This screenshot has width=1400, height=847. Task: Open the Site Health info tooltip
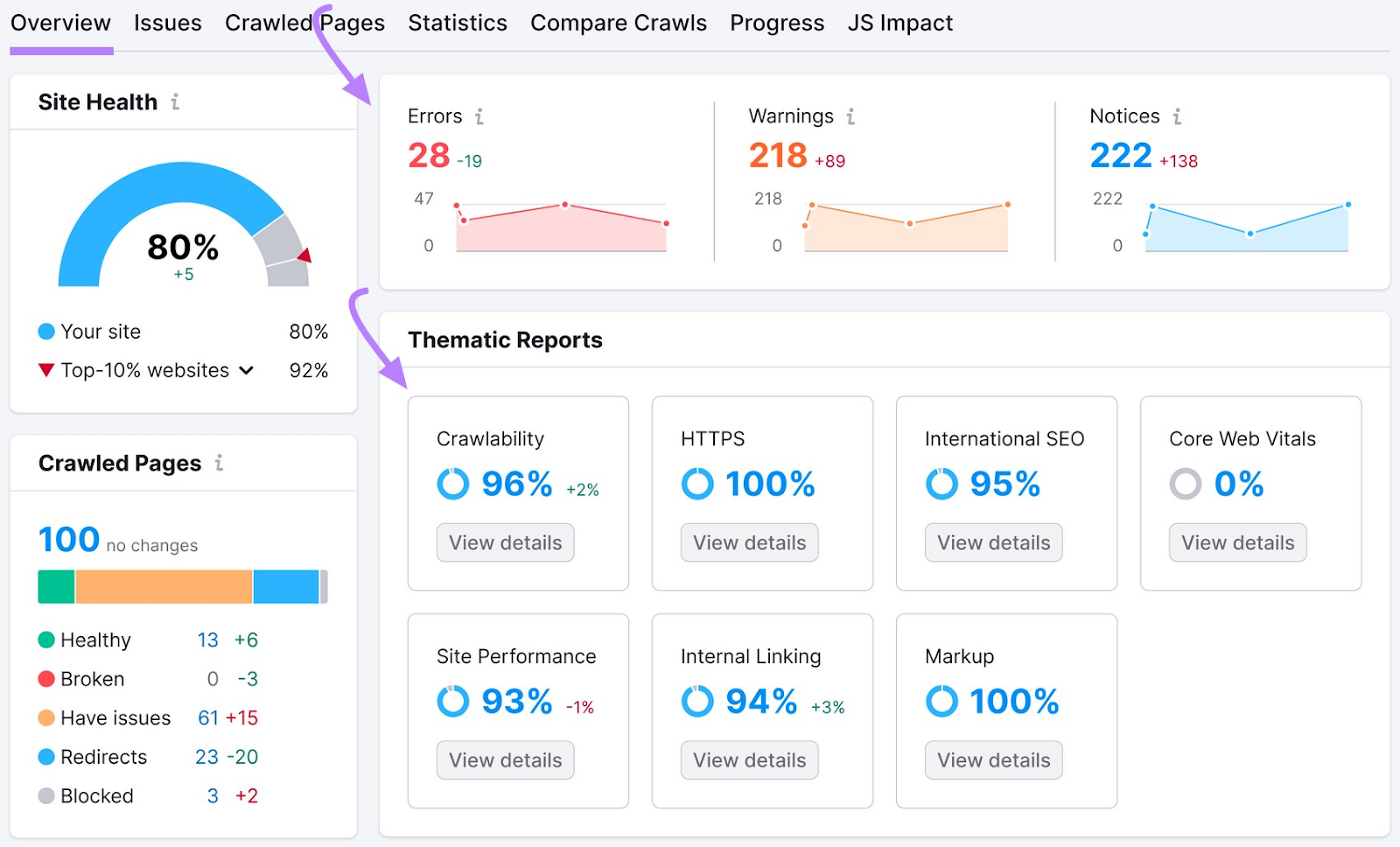[176, 101]
